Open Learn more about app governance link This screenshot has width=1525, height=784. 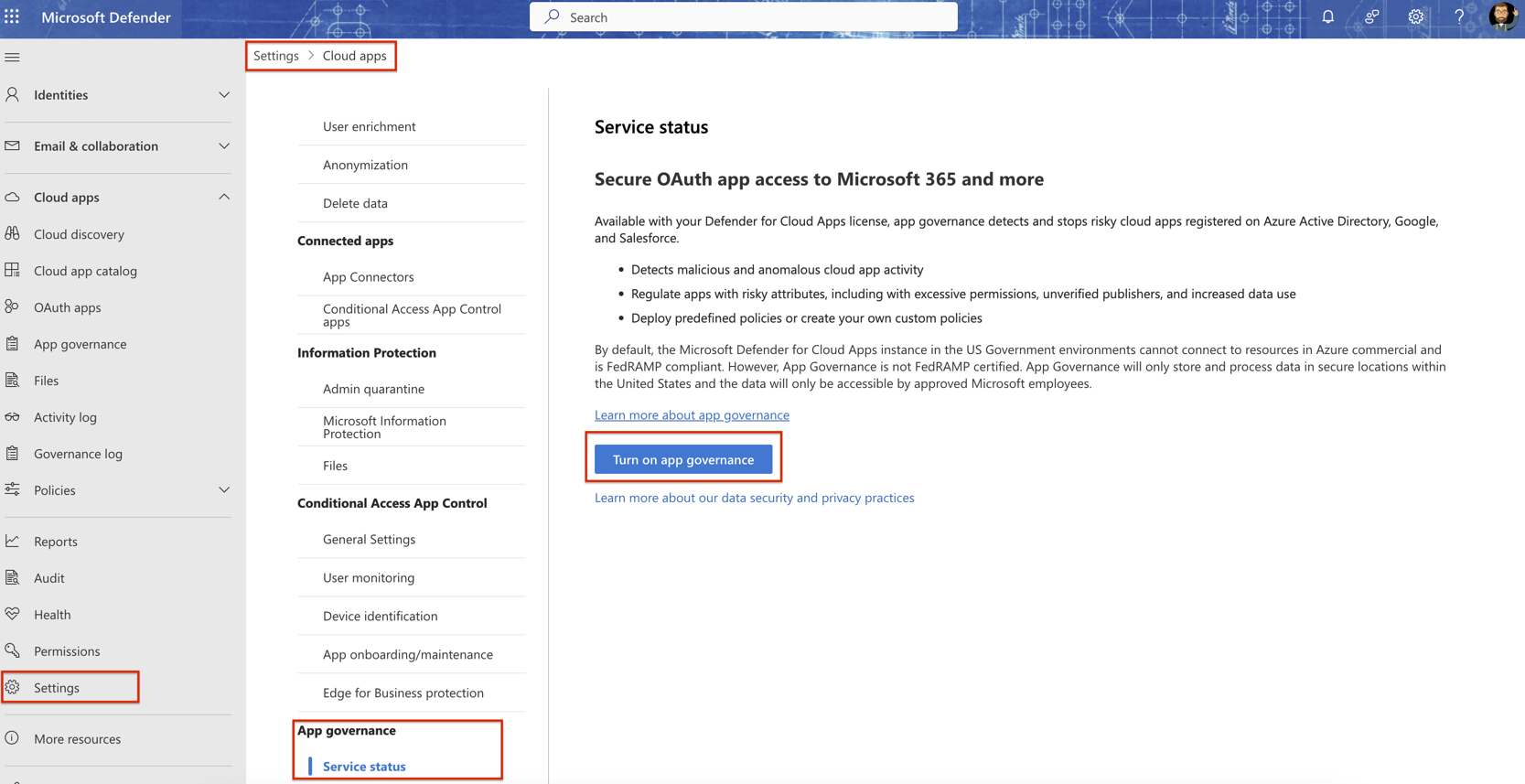[692, 415]
